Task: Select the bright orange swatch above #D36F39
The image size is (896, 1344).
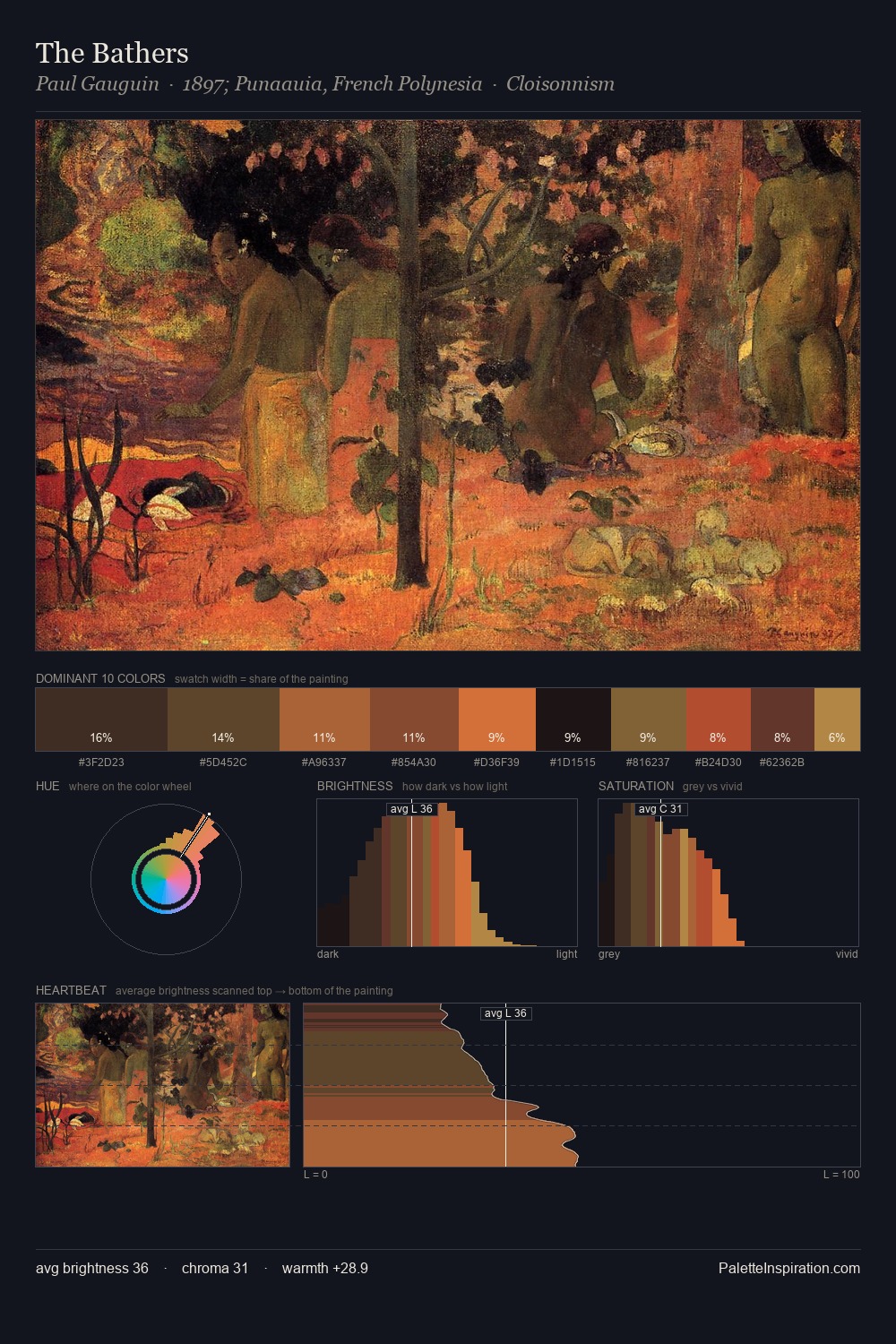Action: click(497, 719)
